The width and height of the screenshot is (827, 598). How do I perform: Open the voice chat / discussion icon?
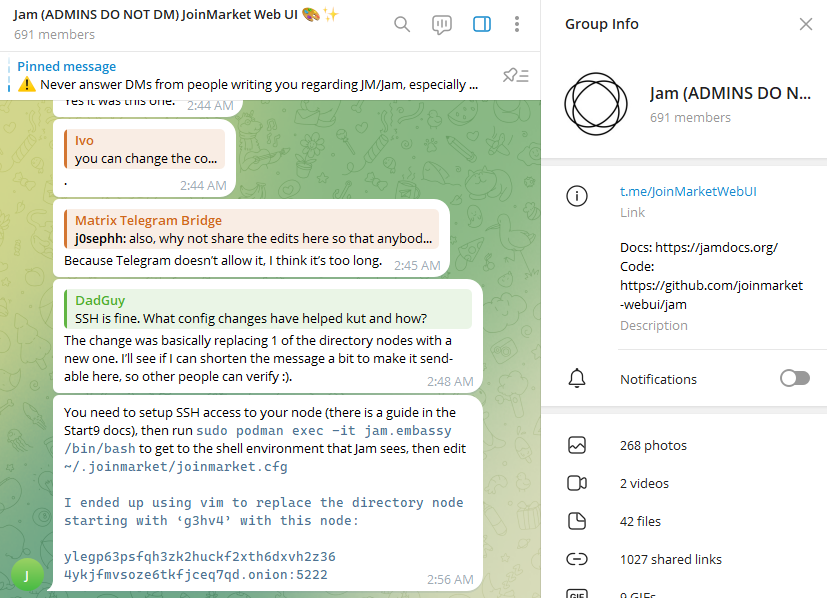click(x=441, y=24)
